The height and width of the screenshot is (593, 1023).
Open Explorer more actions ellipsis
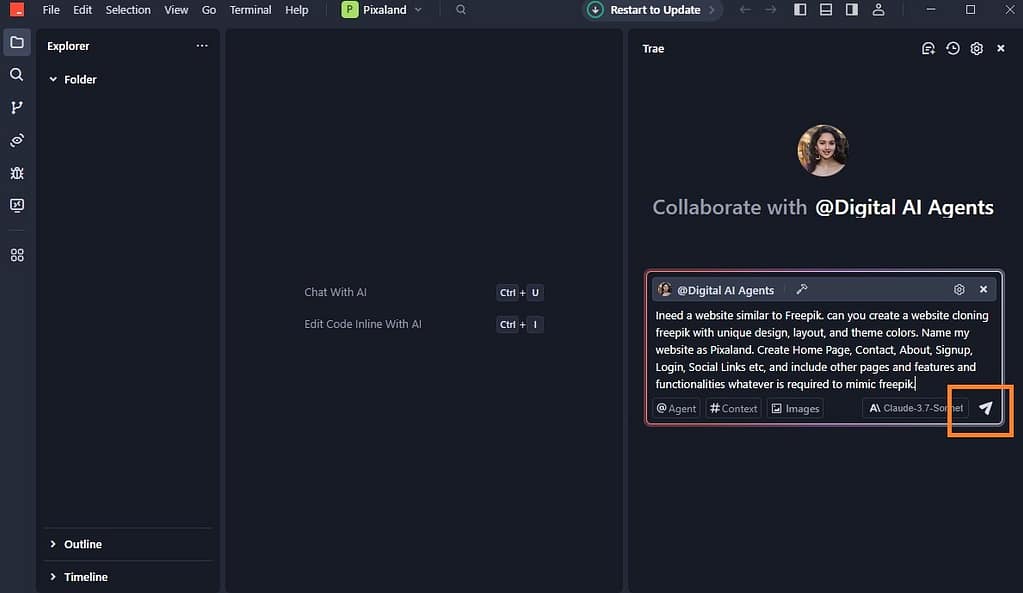pyautogui.click(x=202, y=46)
